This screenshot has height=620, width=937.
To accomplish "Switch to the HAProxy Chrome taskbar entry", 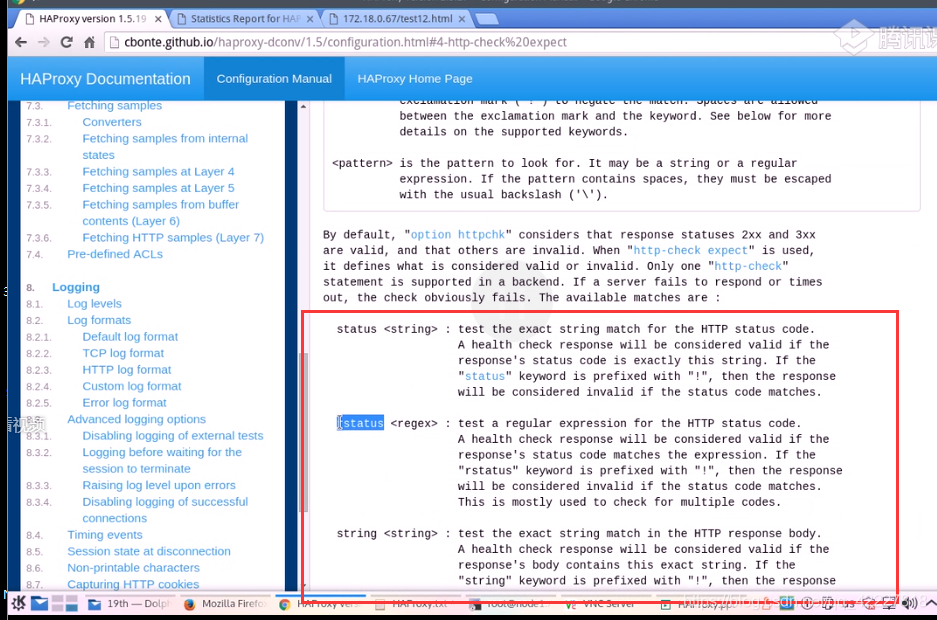I will tap(320, 604).
